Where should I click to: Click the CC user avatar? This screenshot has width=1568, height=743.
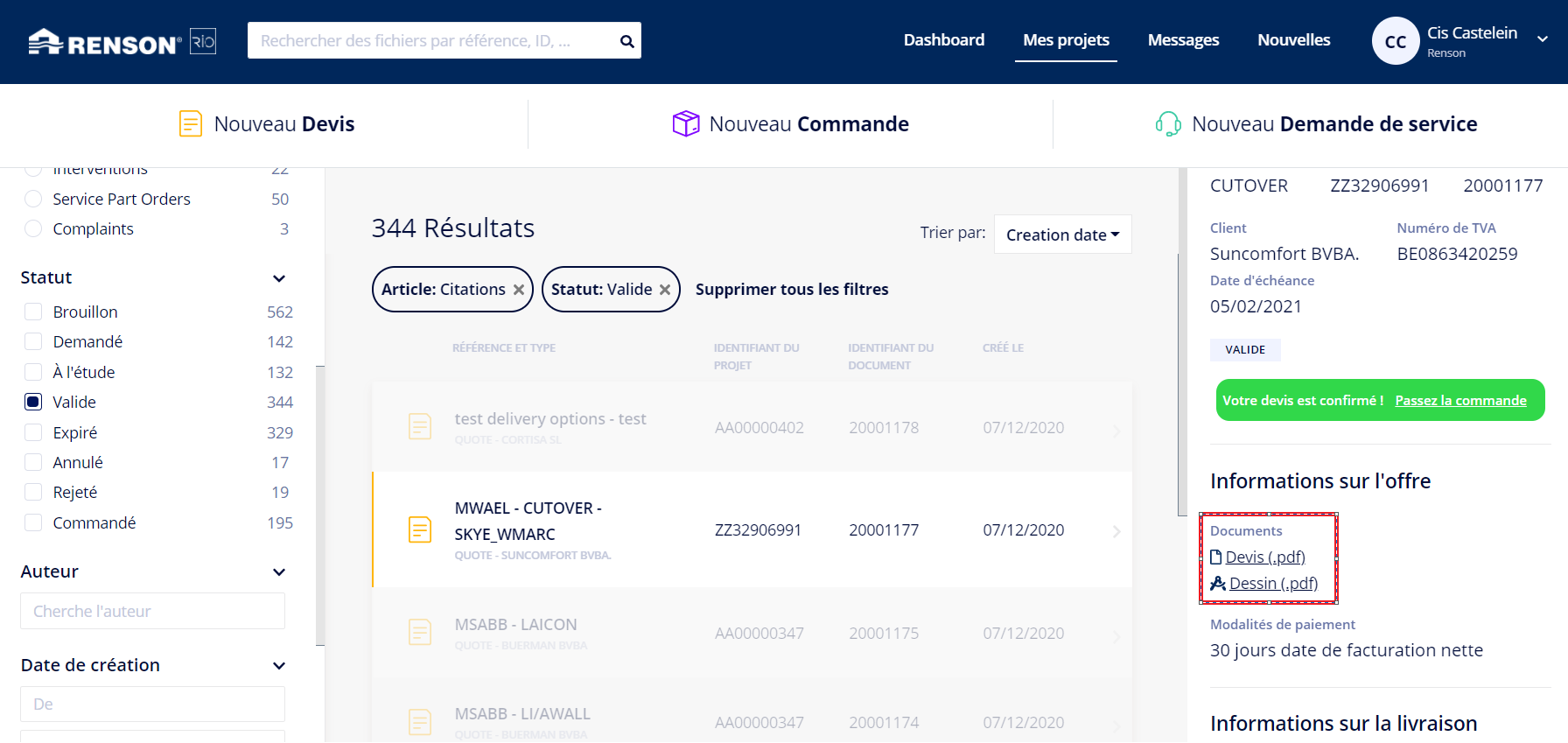point(1395,41)
